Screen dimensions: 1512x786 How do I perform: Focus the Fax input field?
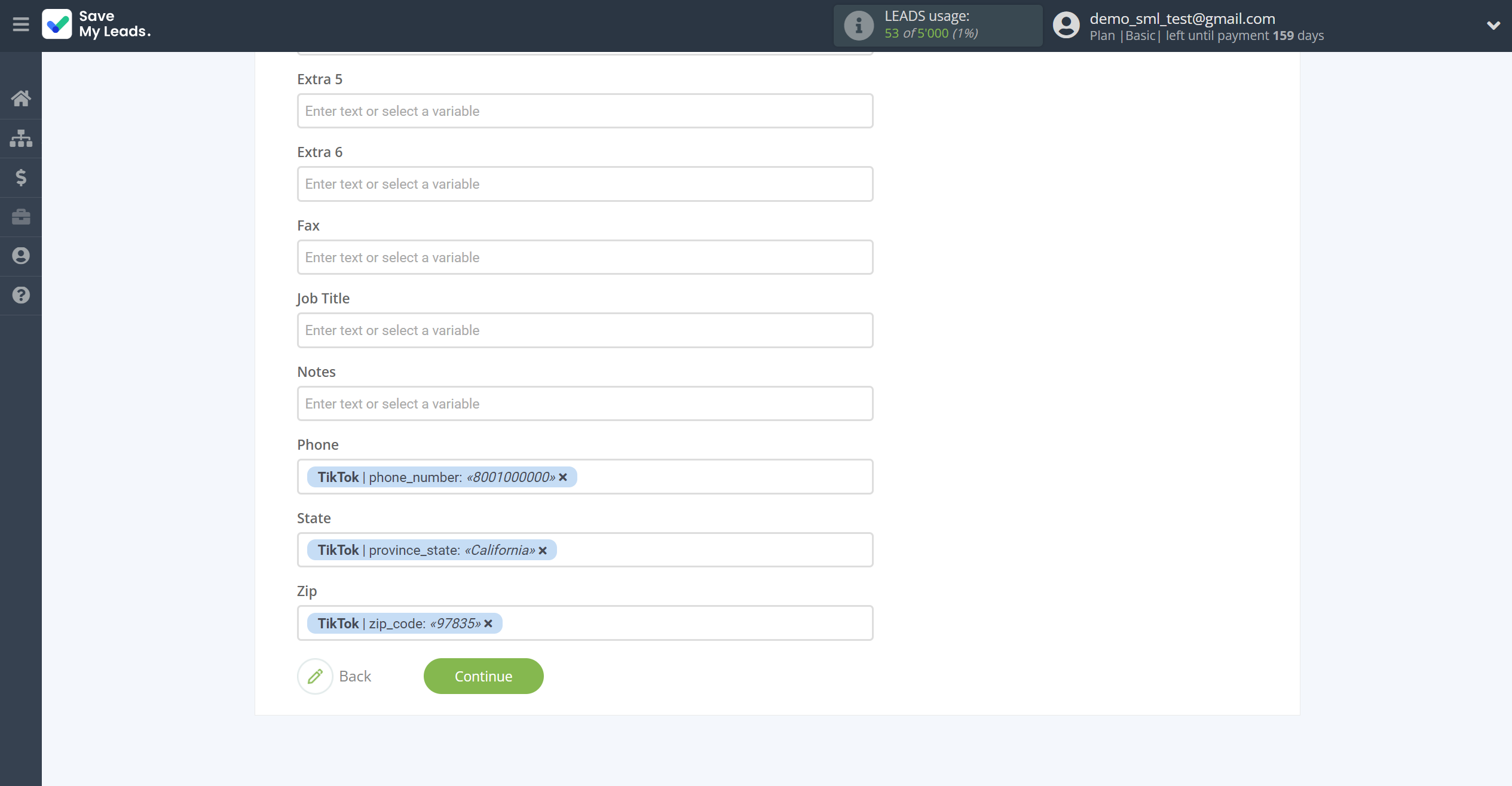585,257
